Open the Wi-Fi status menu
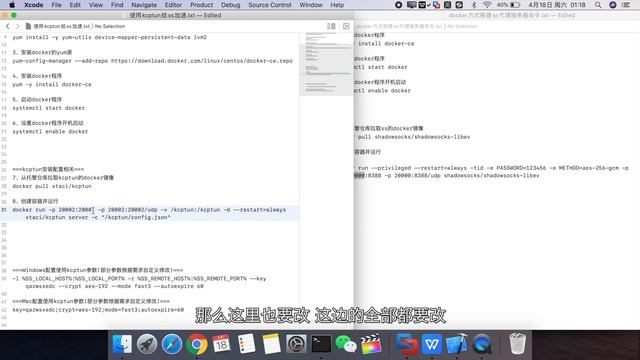The width and height of the screenshot is (640, 360). (487, 5)
